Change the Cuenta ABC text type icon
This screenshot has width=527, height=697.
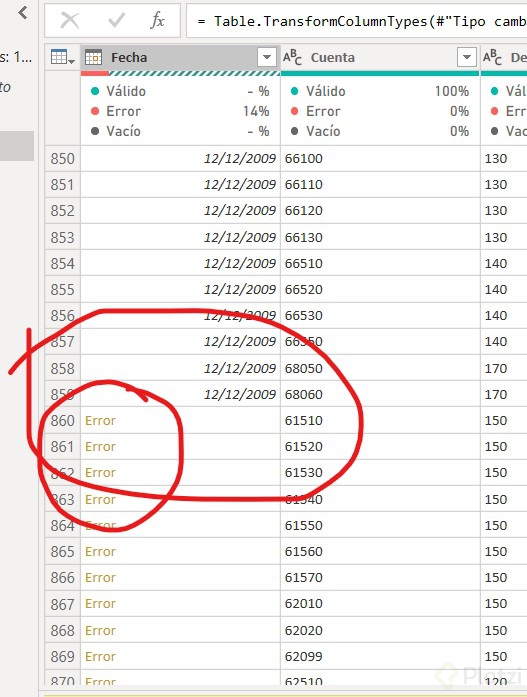tap(292, 57)
